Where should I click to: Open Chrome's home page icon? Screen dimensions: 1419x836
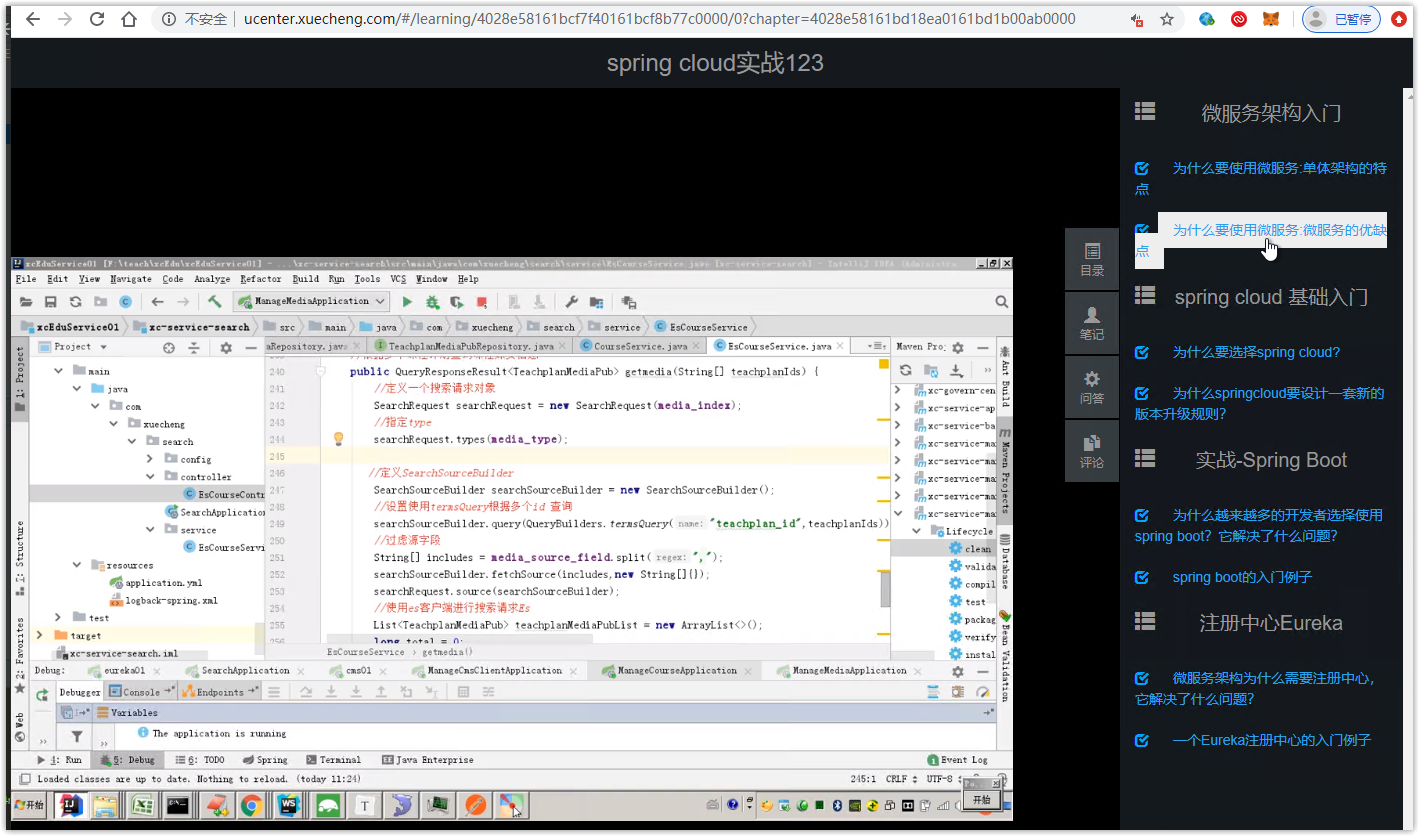tap(129, 19)
